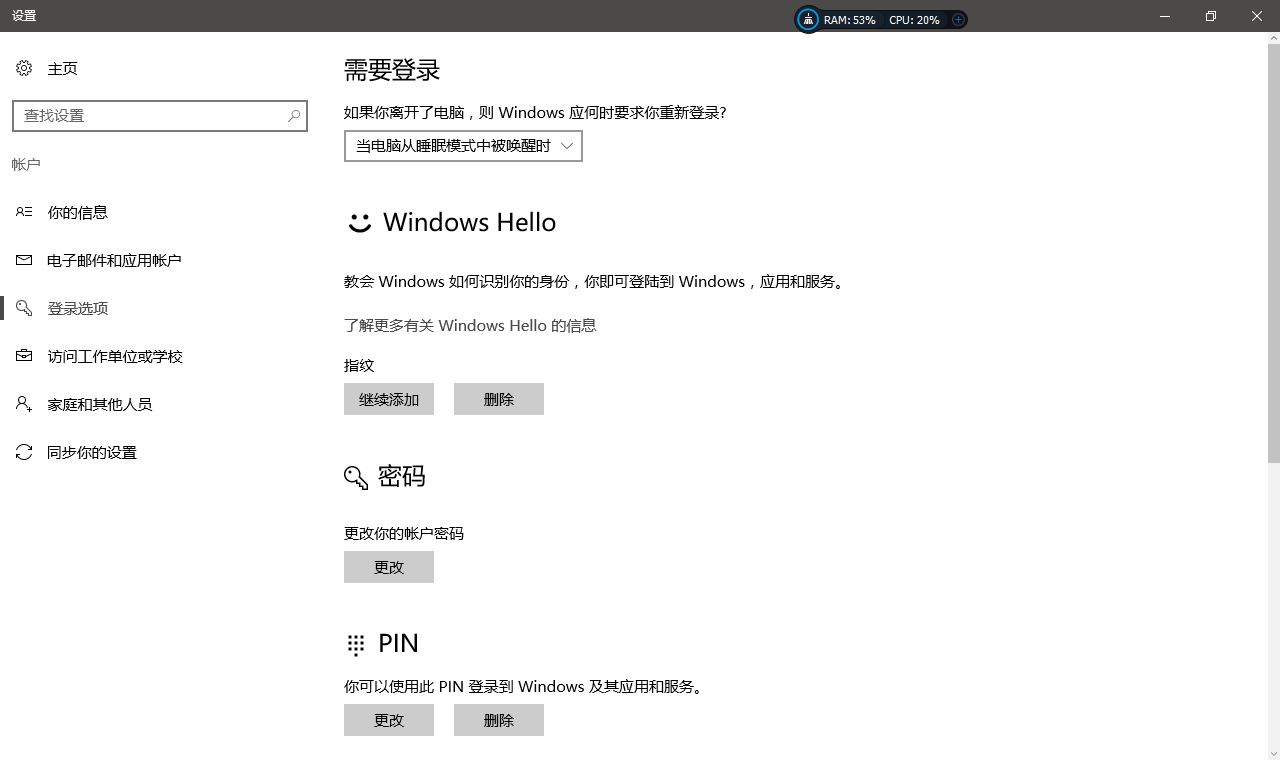Screen dimensions: 1280x760
Task: Click the Windows Hello heading
Action: (x=469, y=222)
